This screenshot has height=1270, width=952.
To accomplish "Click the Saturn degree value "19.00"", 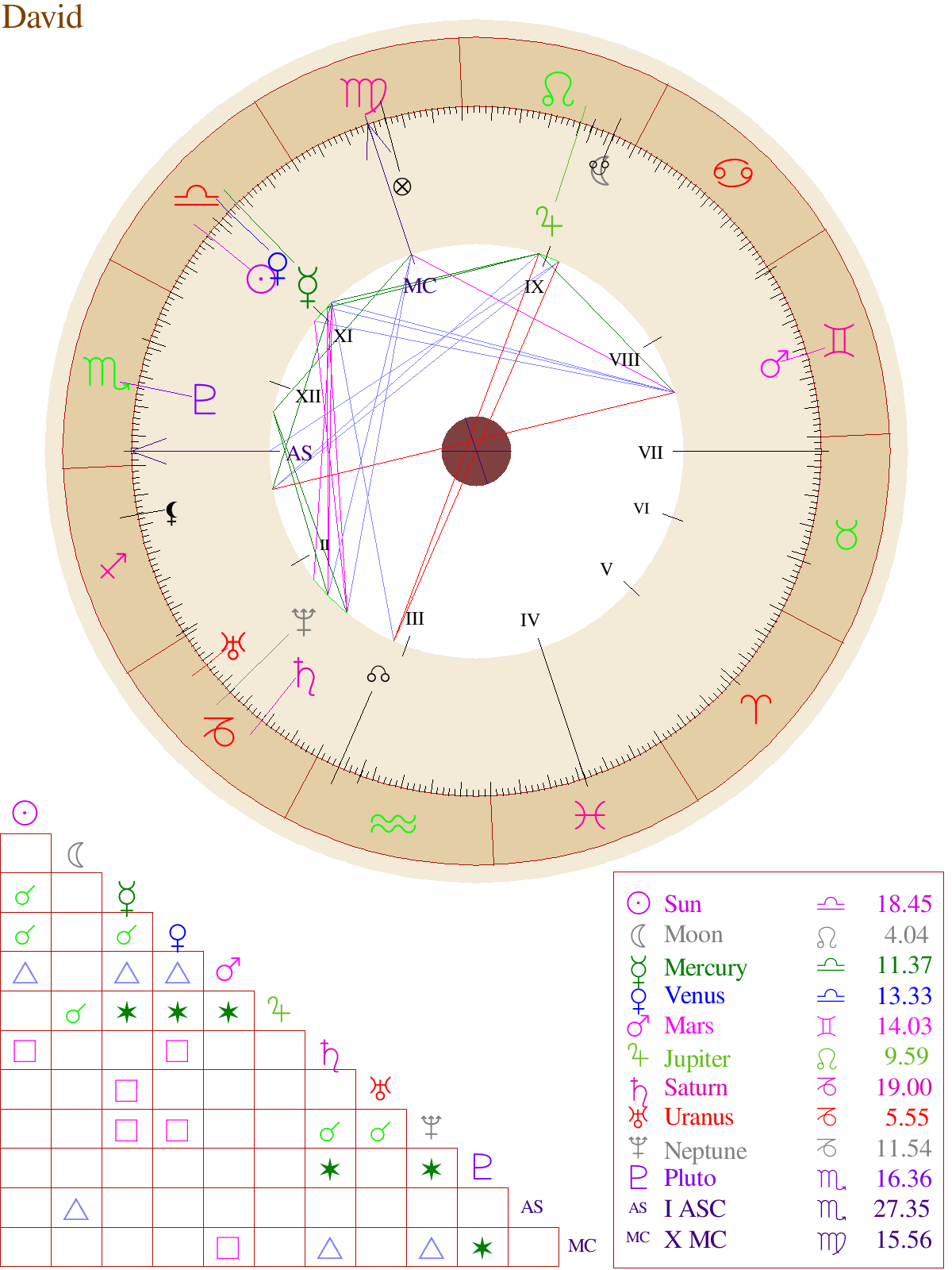I will pyautogui.click(x=904, y=1087).
